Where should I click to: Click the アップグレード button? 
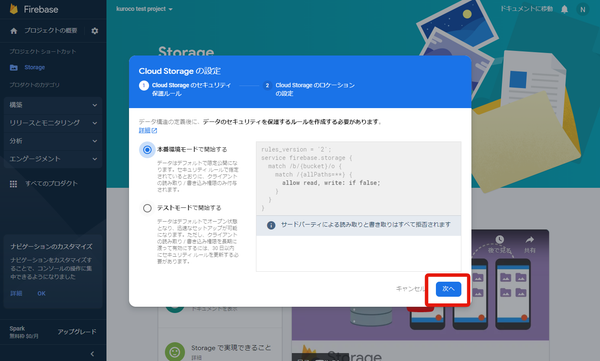coord(77,332)
